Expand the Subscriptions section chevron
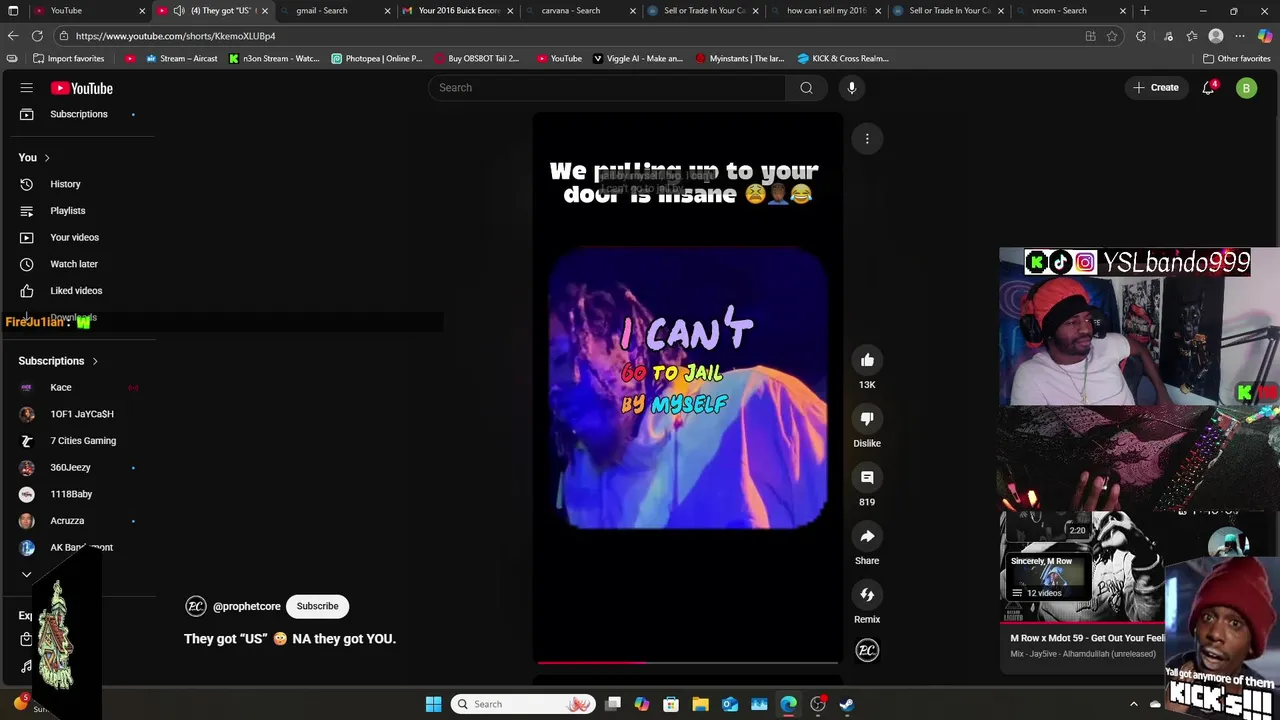The width and height of the screenshot is (1280, 720). 95,361
